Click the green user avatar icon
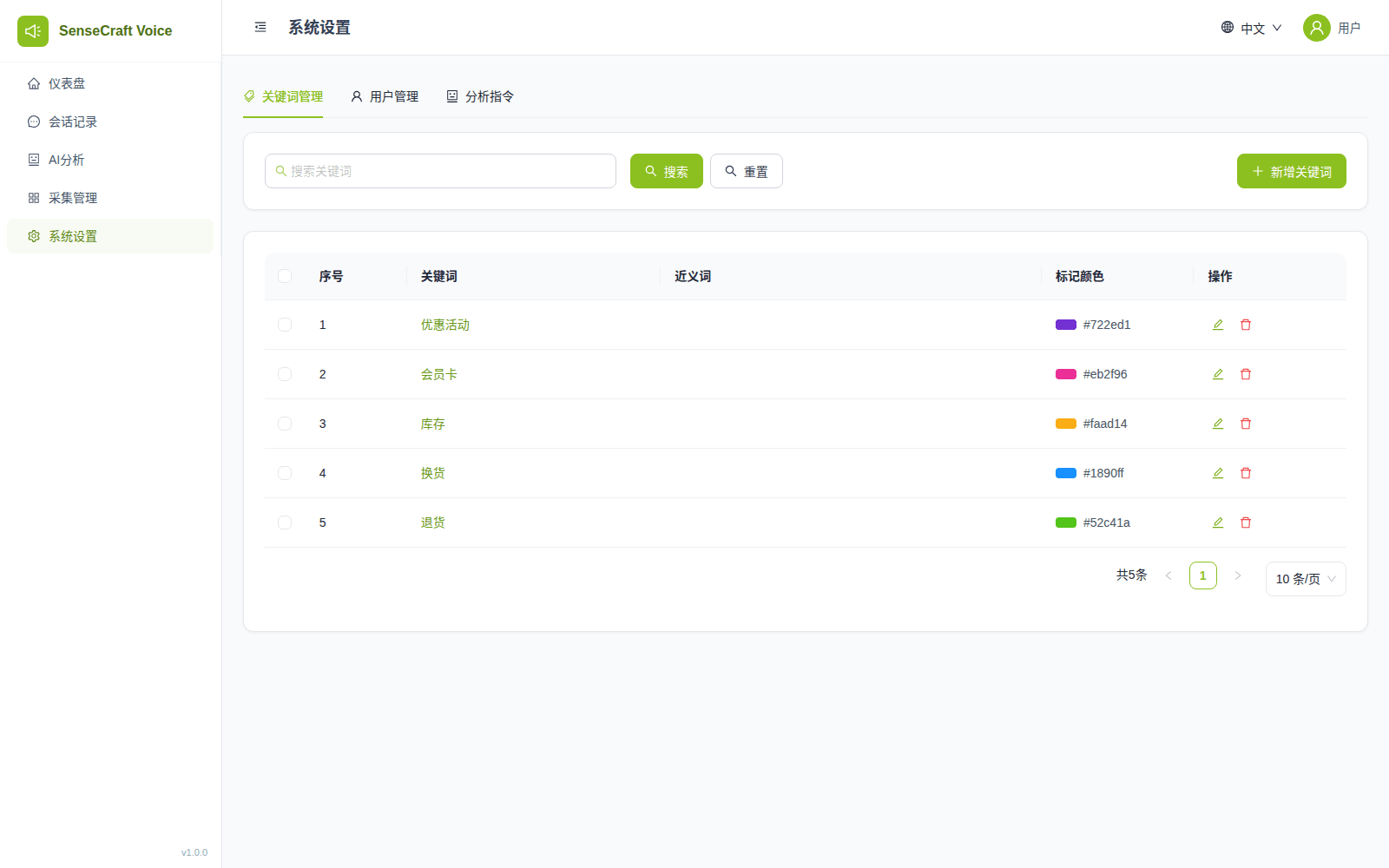Image resolution: width=1389 pixels, height=868 pixels. click(1317, 28)
